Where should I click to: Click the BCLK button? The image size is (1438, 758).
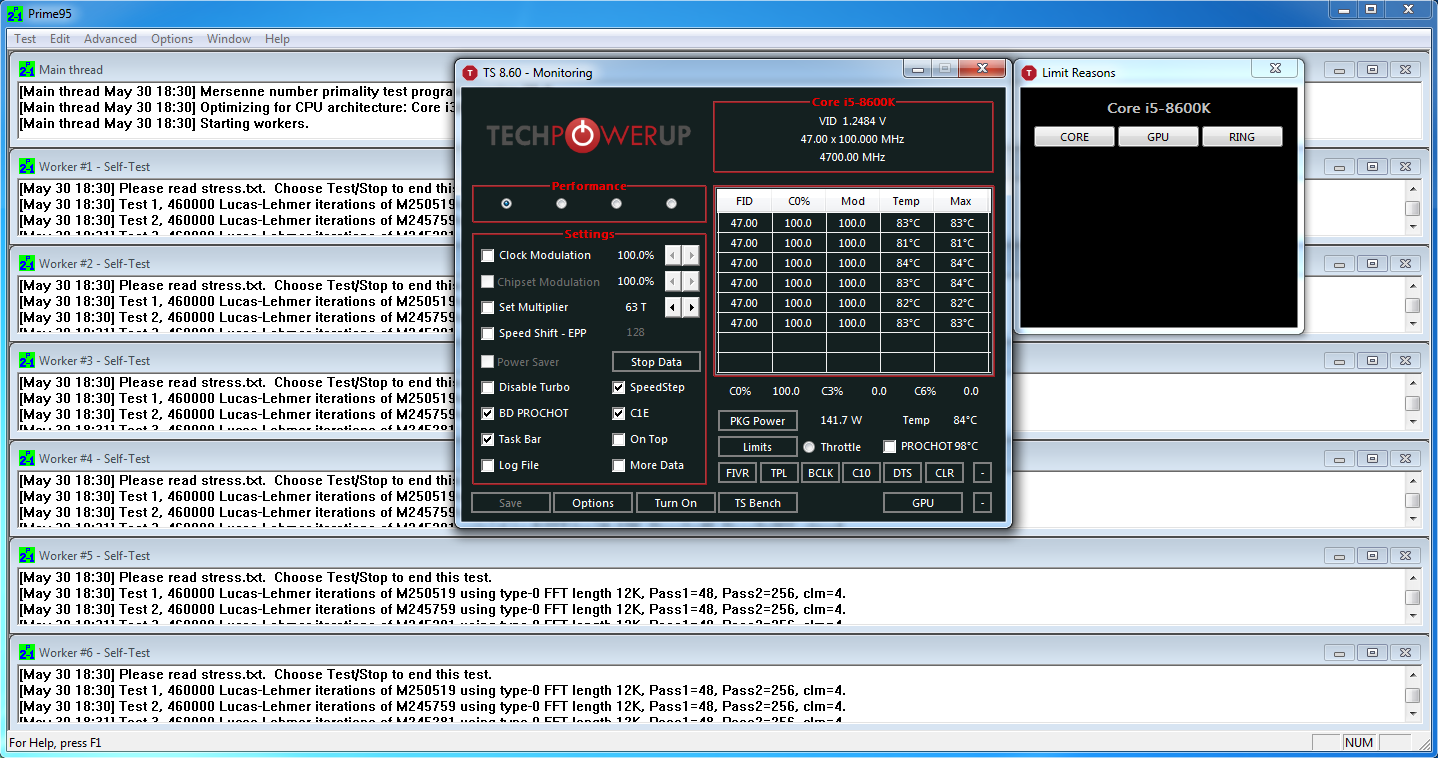click(x=820, y=473)
